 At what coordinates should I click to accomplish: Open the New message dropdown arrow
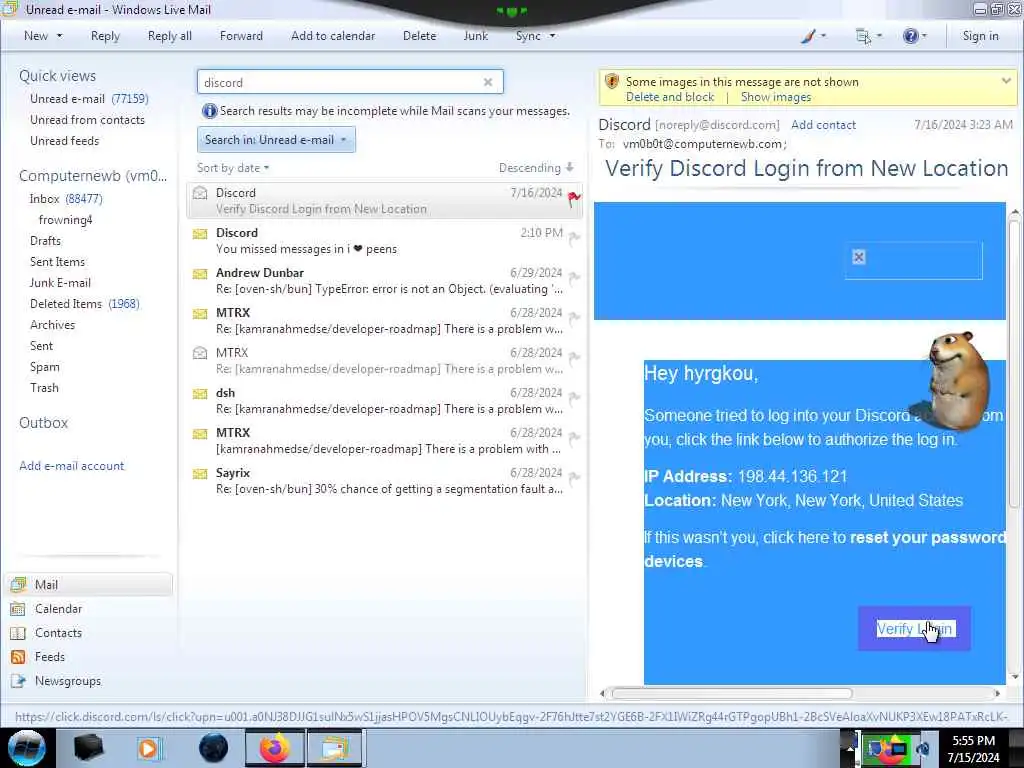tap(59, 36)
